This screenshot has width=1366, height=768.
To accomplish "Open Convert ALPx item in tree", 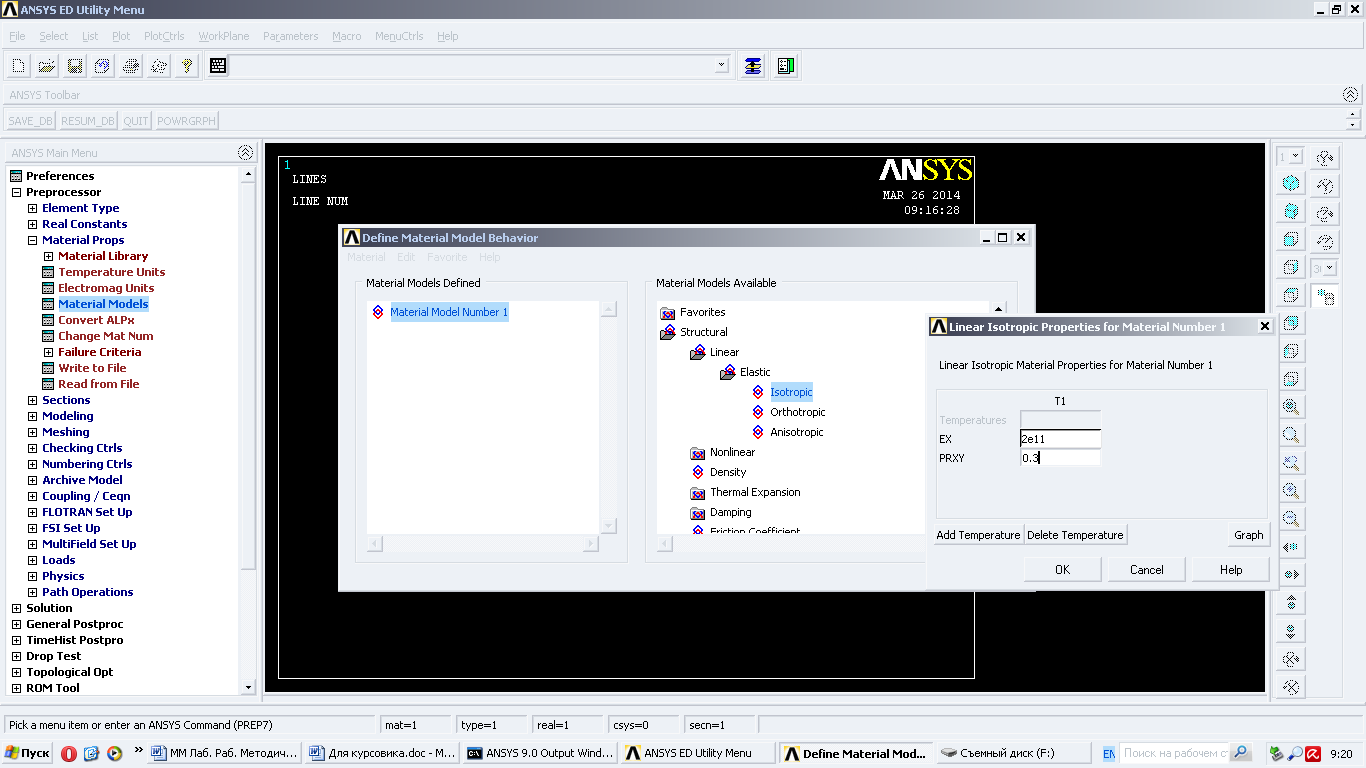I will (x=96, y=320).
